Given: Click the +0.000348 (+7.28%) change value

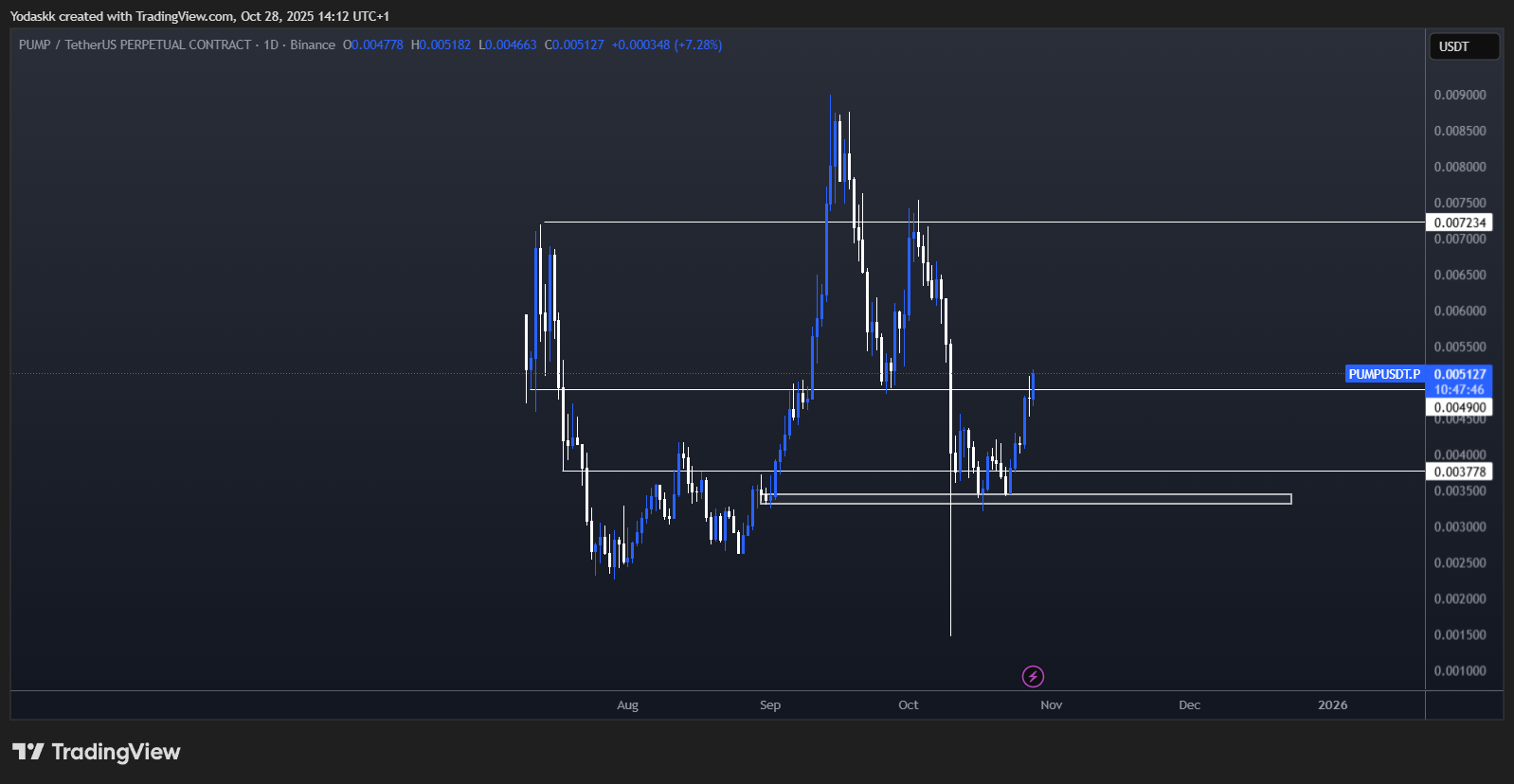Looking at the screenshot, I should pos(667,45).
